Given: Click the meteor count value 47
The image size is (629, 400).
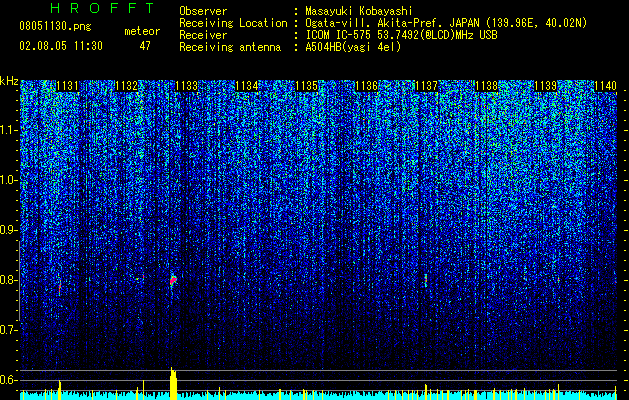Looking at the screenshot, I should 145,46.
